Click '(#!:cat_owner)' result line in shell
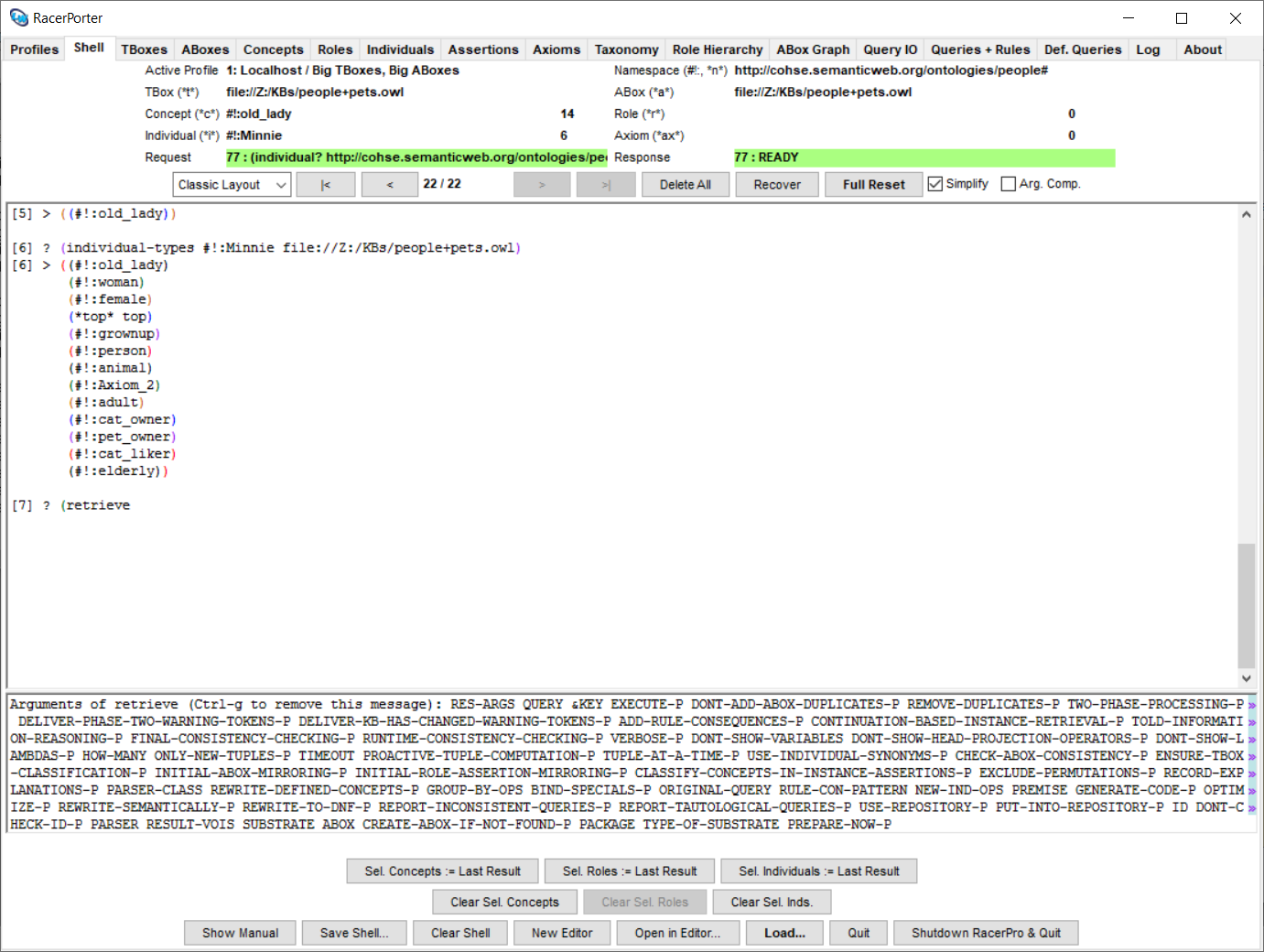The width and height of the screenshot is (1264, 952). point(122,419)
